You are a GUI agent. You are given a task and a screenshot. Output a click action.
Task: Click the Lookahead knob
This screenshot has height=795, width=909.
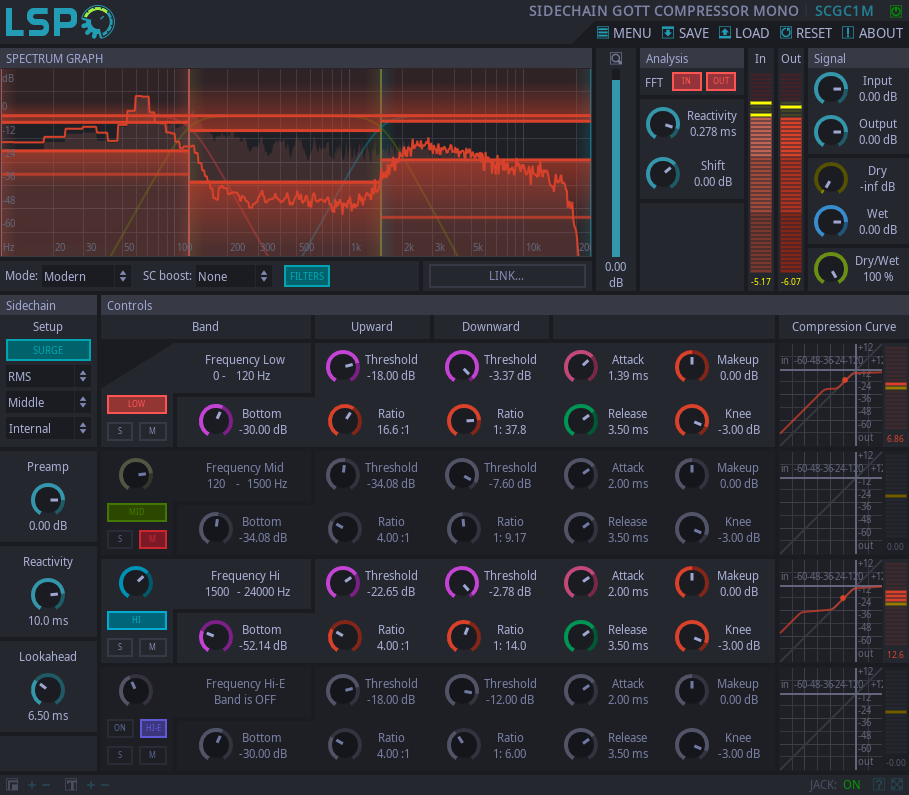pyautogui.click(x=48, y=689)
